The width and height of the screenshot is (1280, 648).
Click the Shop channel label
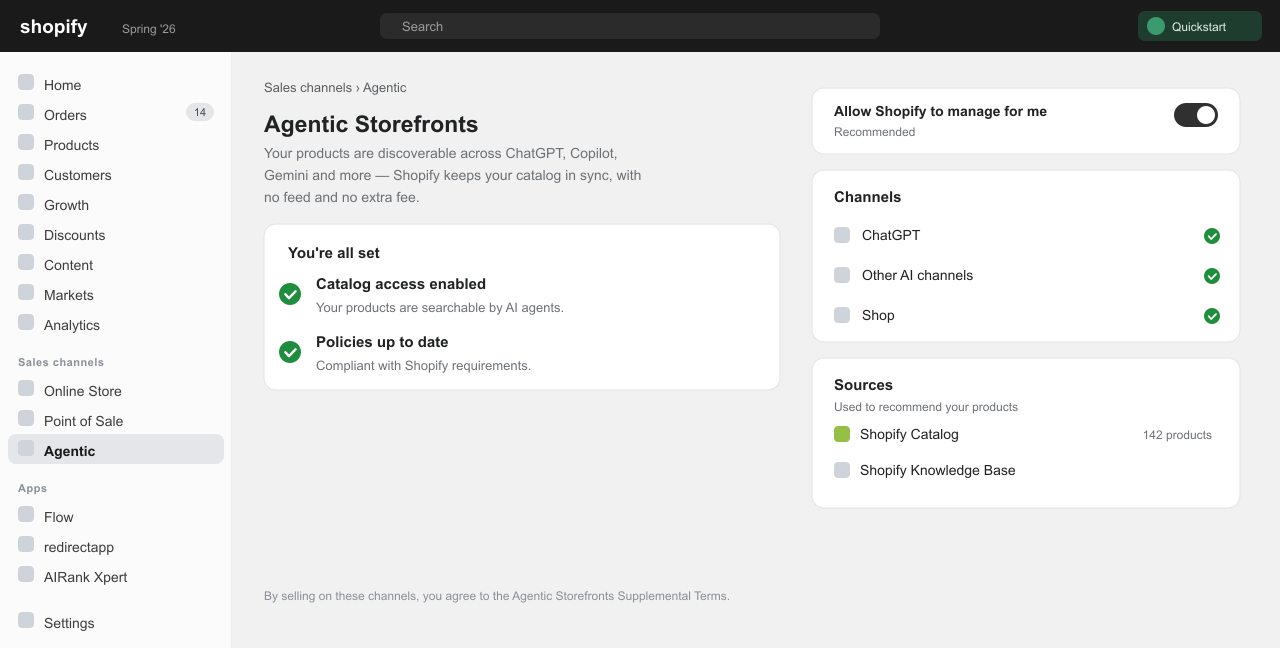[x=878, y=315]
